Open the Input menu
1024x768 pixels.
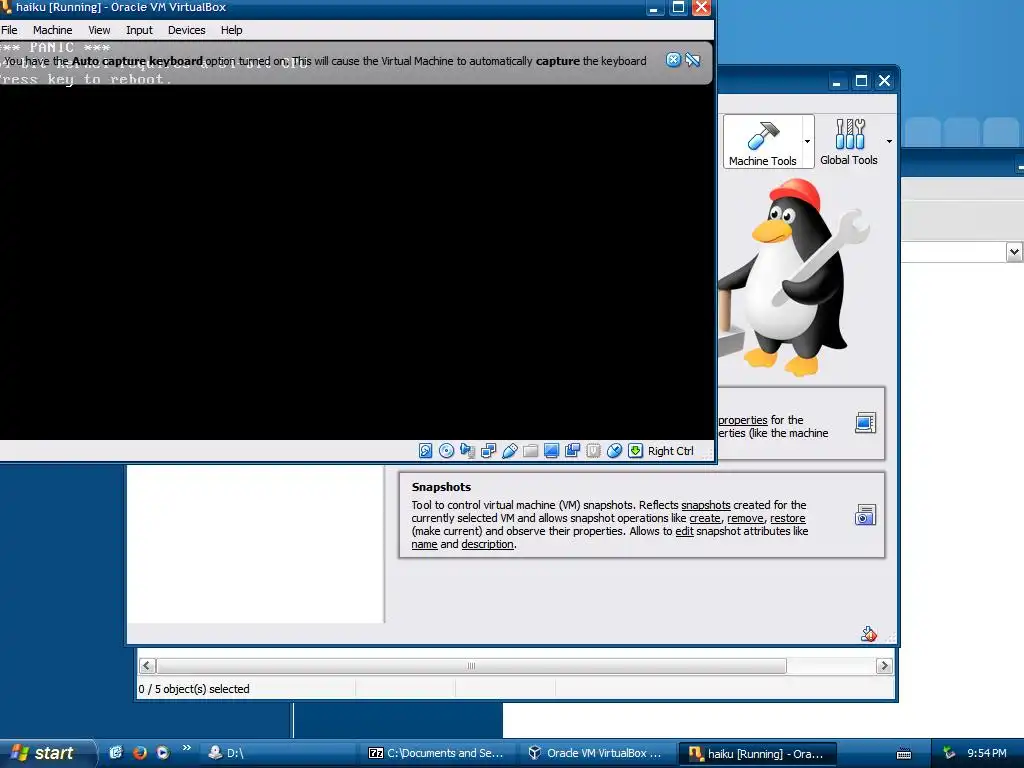coord(139,30)
